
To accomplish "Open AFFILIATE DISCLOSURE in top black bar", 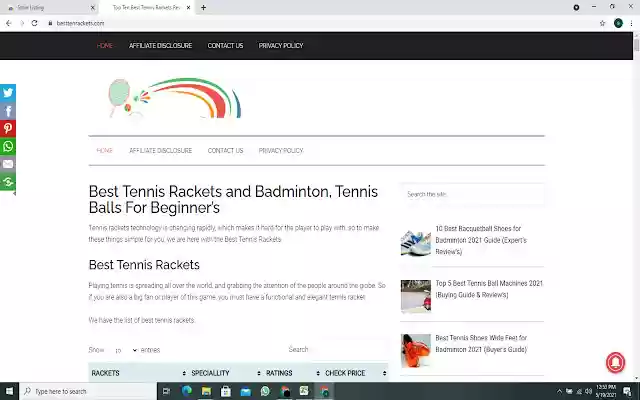I will [x=160, y=46].
